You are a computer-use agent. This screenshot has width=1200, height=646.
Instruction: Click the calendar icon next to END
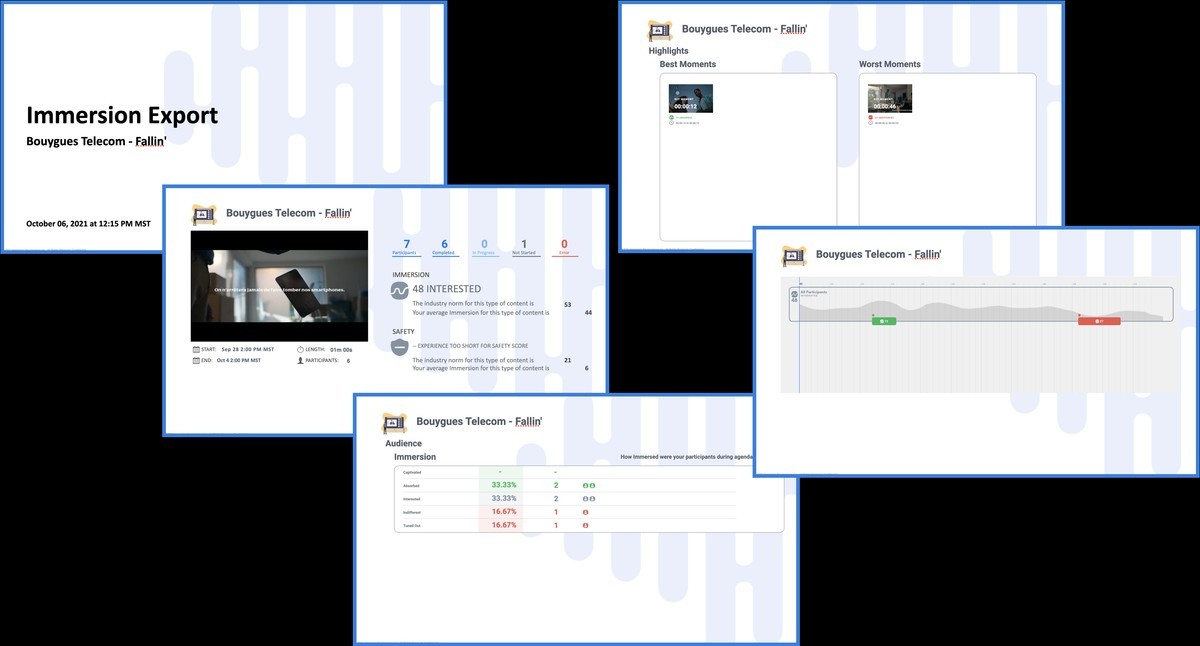[195, 360]
